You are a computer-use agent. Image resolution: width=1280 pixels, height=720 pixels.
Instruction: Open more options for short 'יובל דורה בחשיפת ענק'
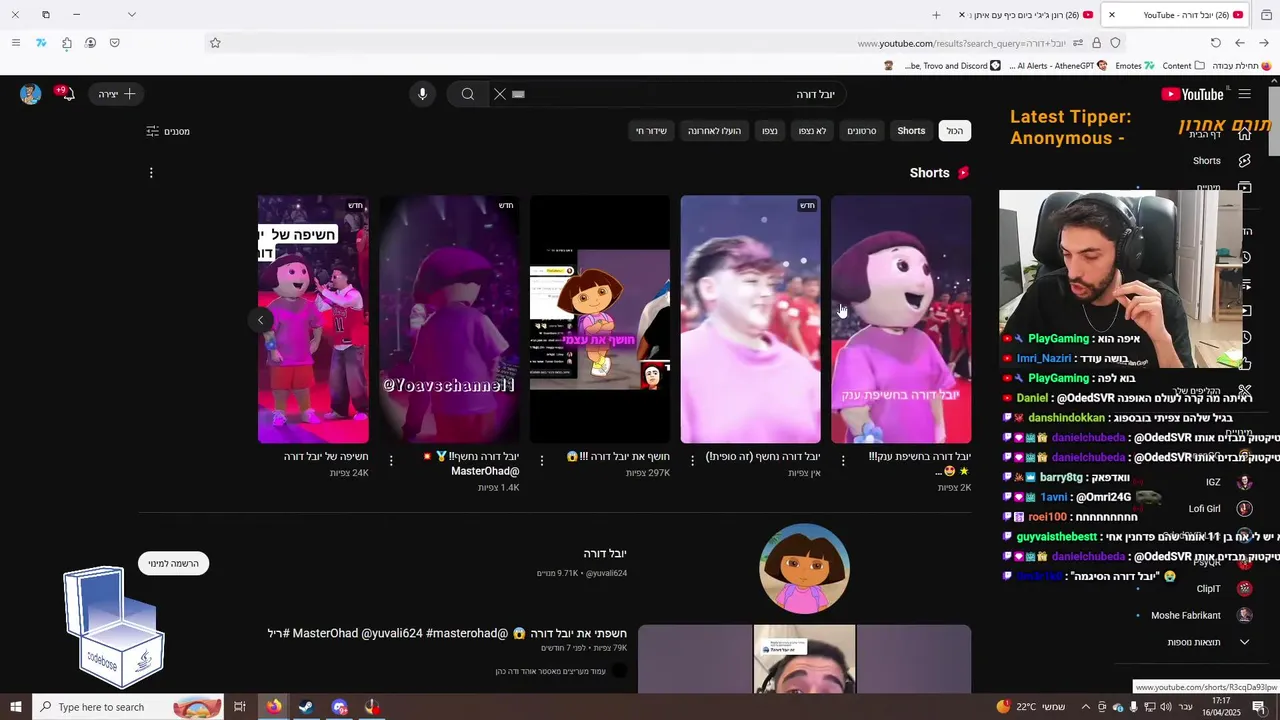coord(843,461)
